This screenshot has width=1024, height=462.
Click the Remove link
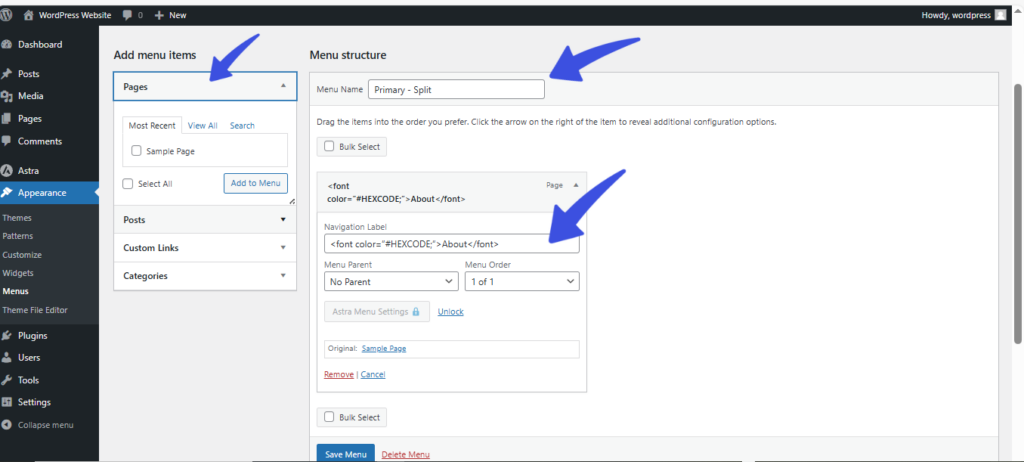(x=339, y=374)
